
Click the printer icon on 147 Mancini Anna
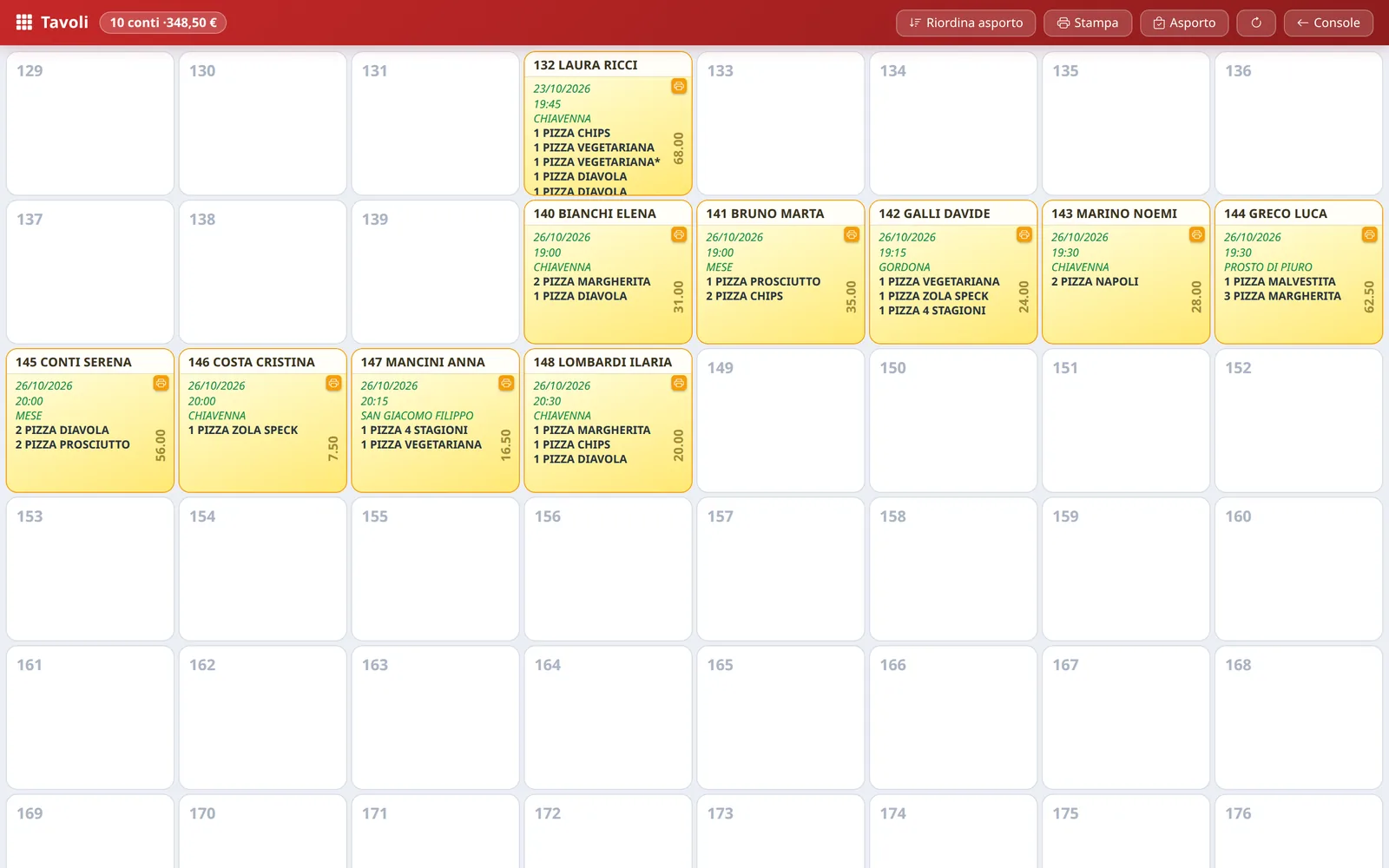506,383
